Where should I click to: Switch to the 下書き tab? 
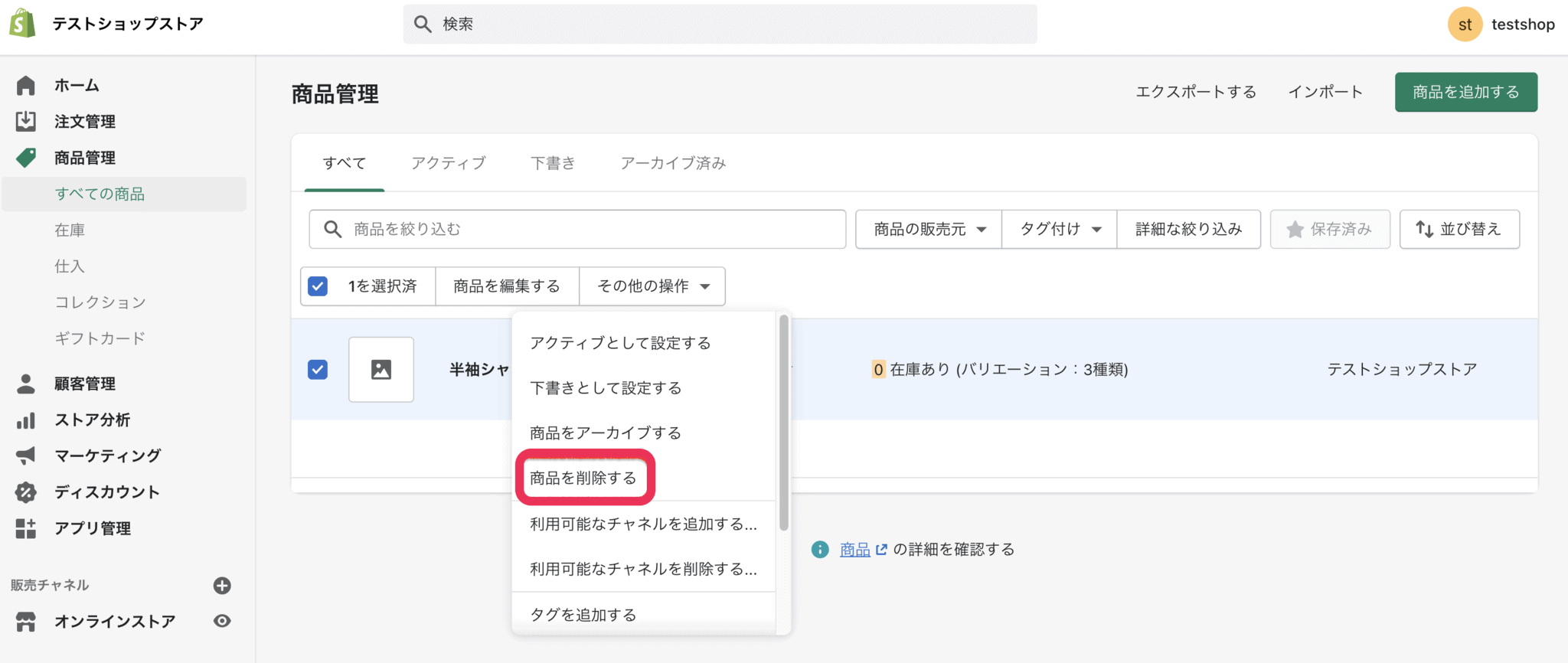pyautogui.click(x=553, y=163)
